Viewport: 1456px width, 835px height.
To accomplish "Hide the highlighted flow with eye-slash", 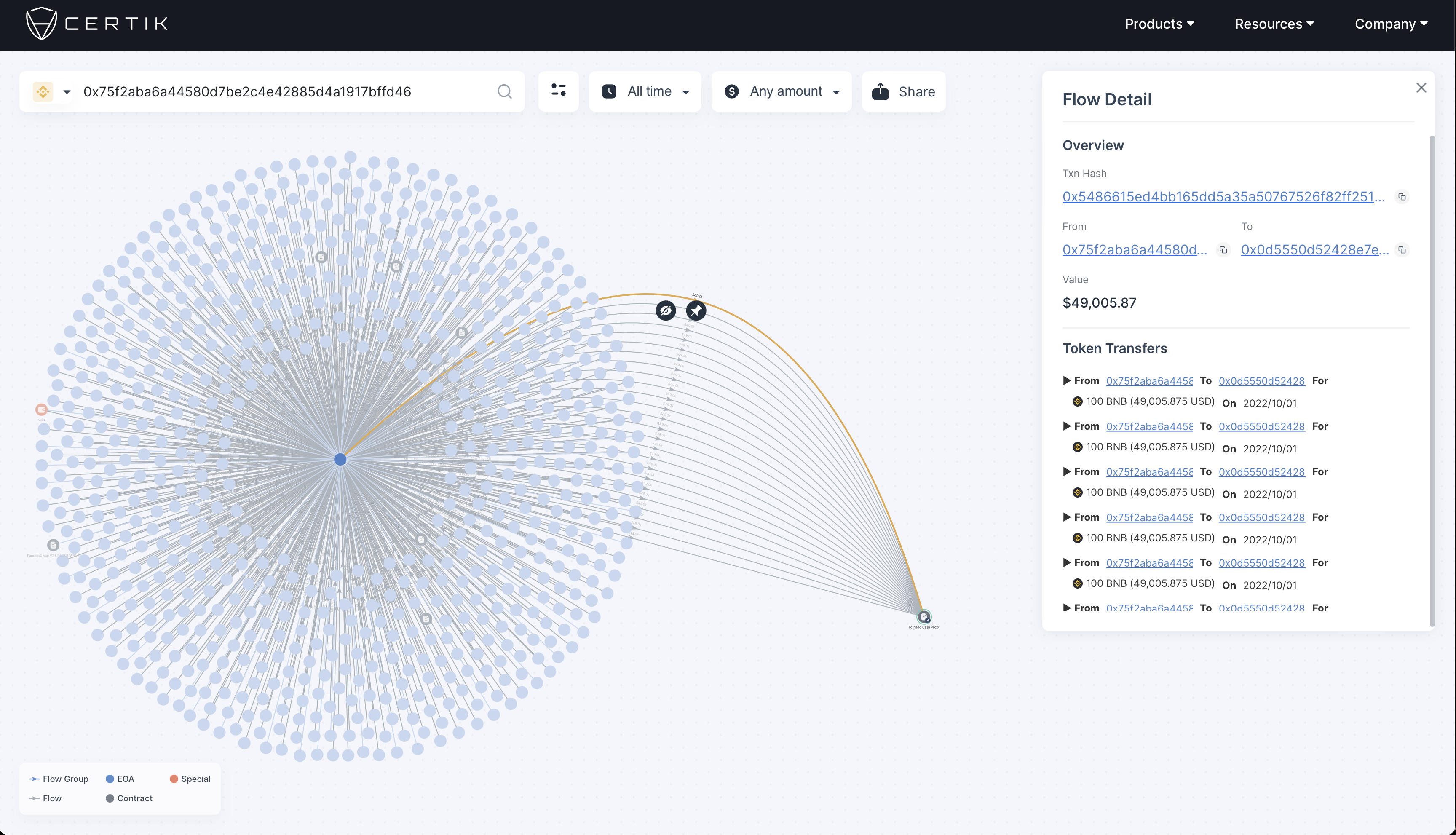I will click(665, 311).
